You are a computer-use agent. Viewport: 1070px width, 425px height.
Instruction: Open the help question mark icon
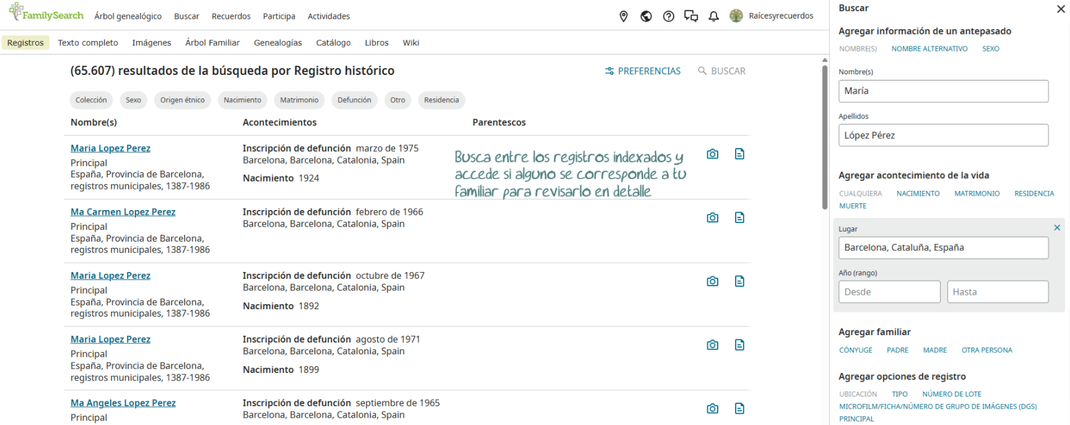[669, 16]
